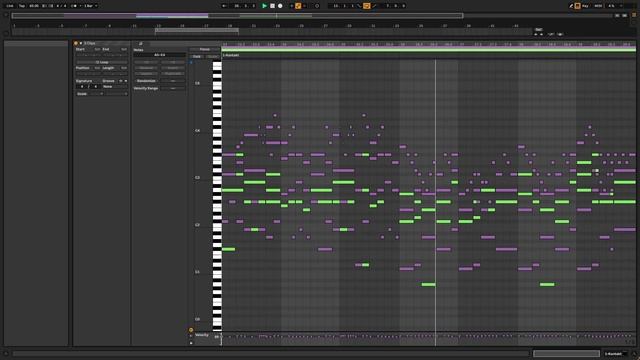The width and height of the screenshot is (640, 360).
Task: Click the 1-Kontakt track selector in status bar
Action: point(616,353)
